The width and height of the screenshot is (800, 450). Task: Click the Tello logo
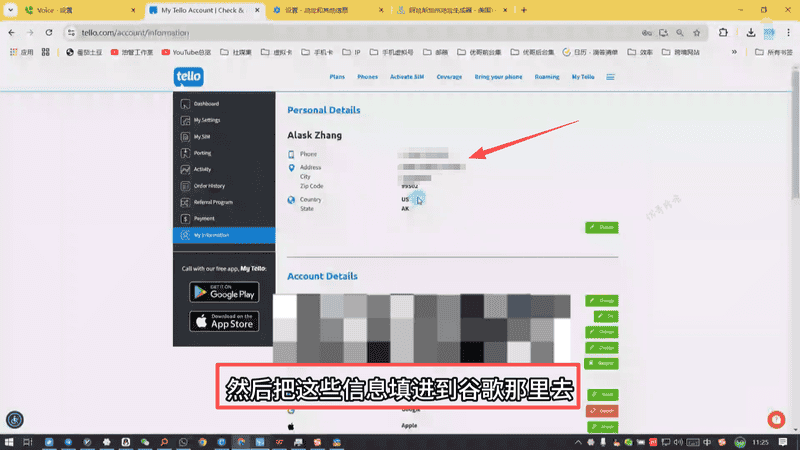click(x=188, y=77)
